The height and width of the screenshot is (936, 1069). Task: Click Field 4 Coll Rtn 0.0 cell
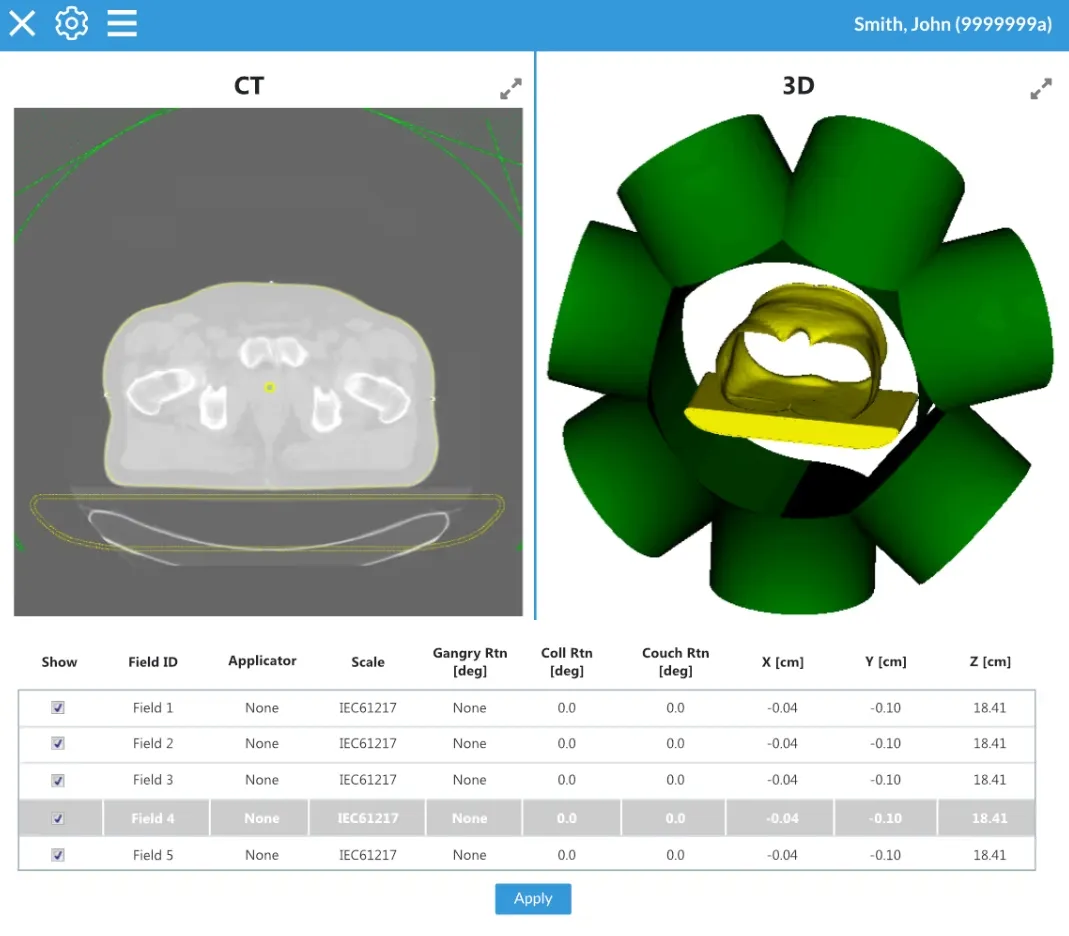pos(567,818)
